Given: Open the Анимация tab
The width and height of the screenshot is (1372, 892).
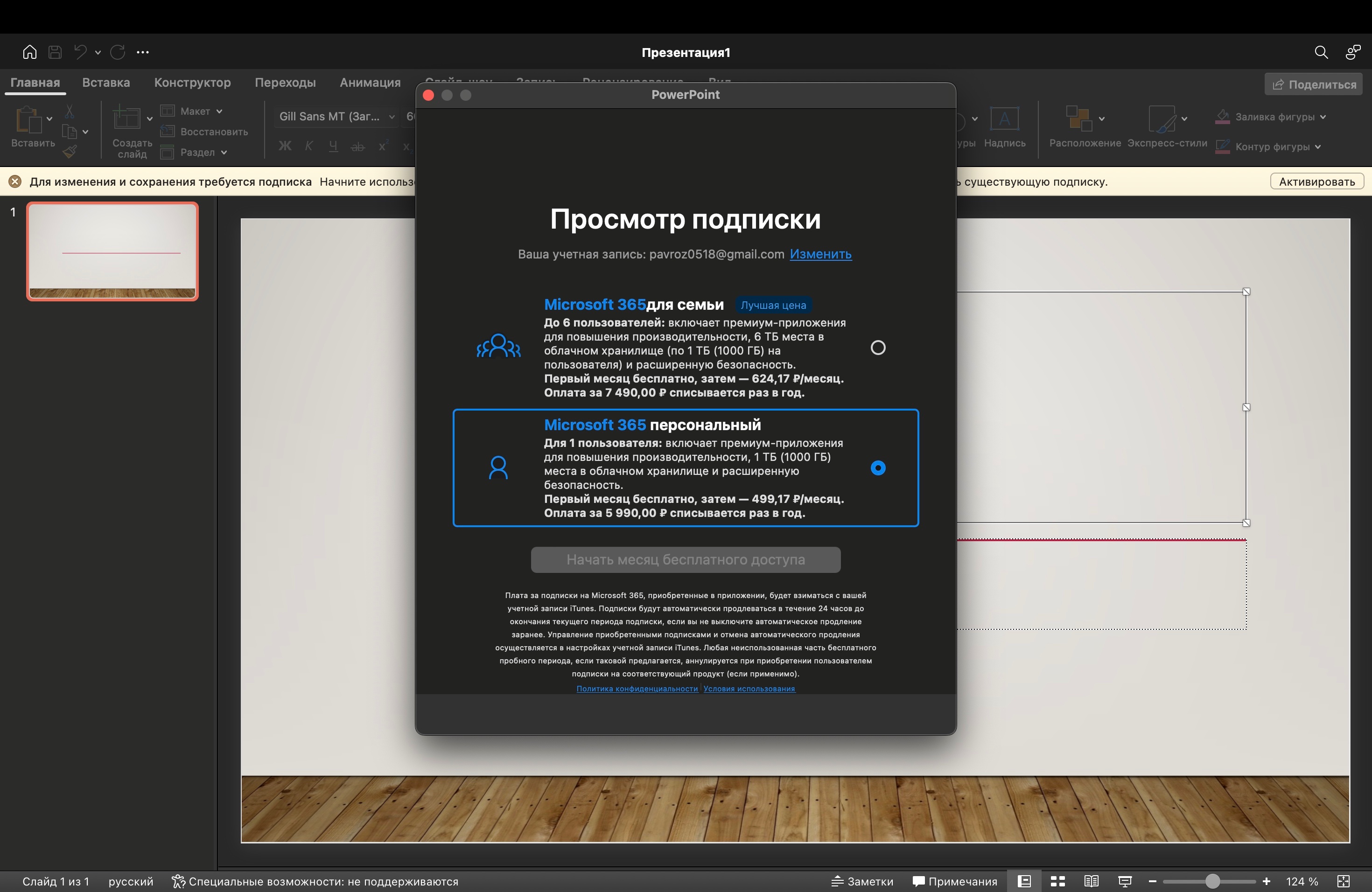Looking at the screenshot, I should coord(370,83).
